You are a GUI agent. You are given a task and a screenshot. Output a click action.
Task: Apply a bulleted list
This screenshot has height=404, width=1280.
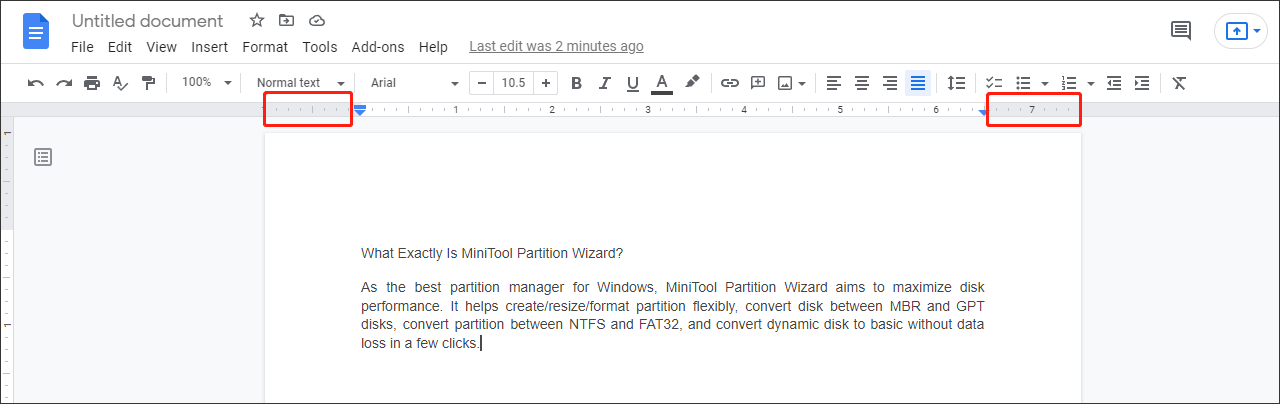tap(1024, 83)
